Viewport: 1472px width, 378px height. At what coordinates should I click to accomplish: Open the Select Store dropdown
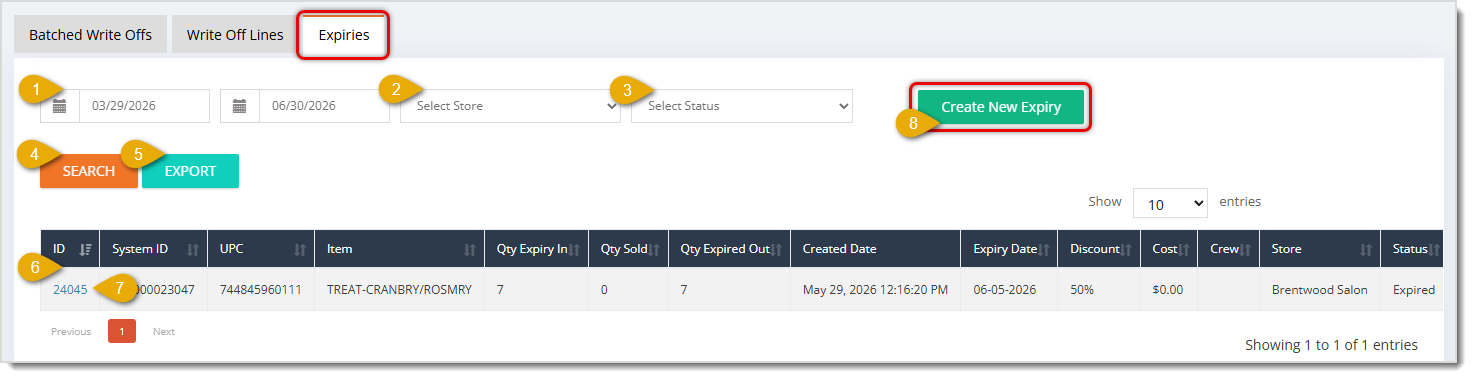[511, 106]
